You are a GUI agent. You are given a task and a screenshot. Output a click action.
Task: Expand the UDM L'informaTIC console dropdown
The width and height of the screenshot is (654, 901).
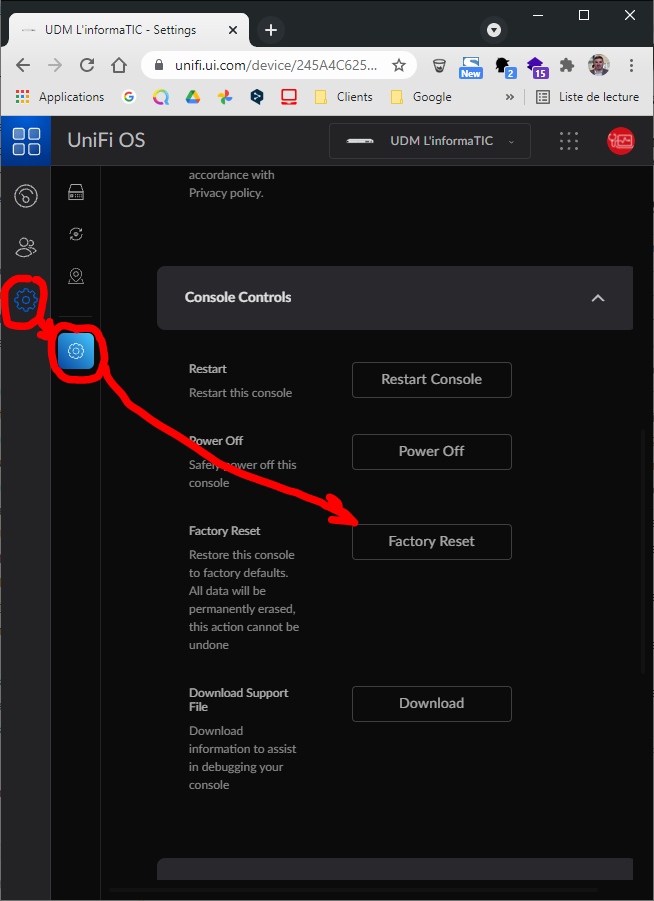click(x=430, y=141)
